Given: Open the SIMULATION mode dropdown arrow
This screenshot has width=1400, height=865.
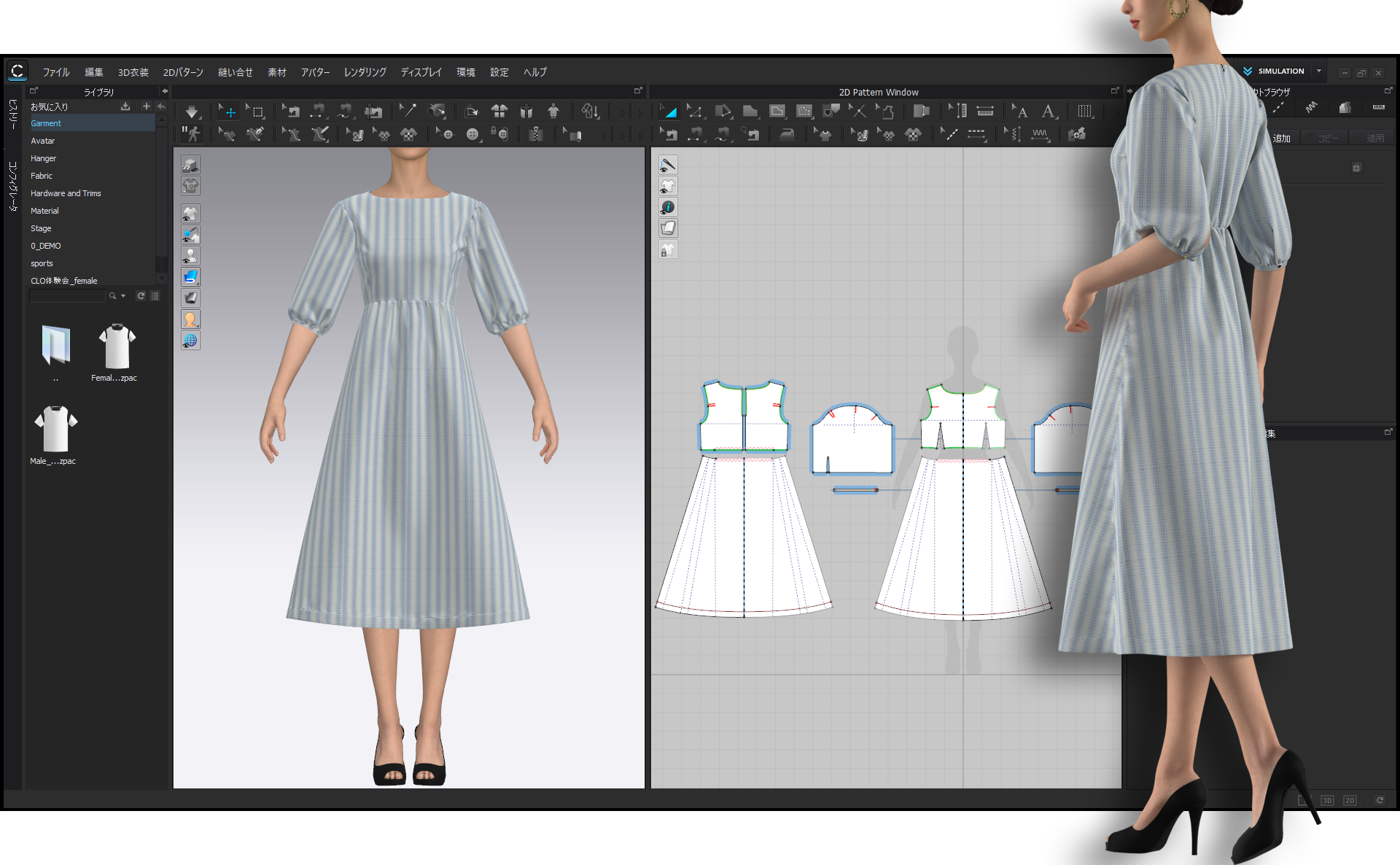Looking at the screenshot, I should pos(1318,71).
